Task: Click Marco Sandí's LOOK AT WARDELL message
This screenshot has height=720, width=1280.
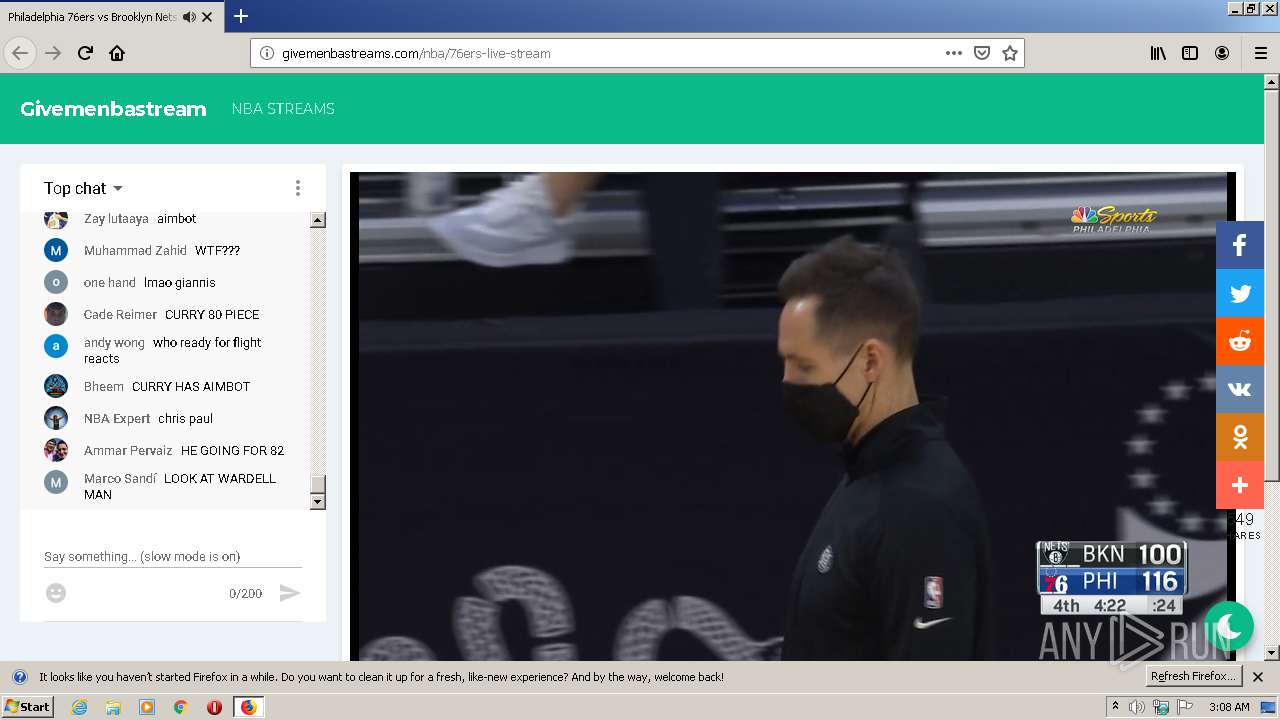Action: click(x=180, y=486)
